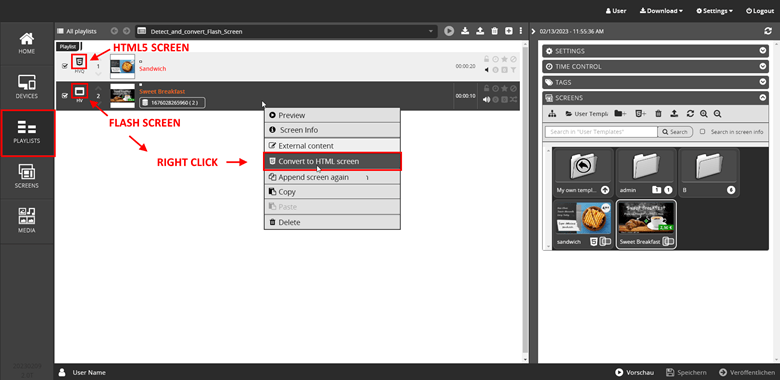This screenshot has height=380, width=780.
Task: Uncheck the Sandwich playlist row checkbox
Action: pos(65,66)
